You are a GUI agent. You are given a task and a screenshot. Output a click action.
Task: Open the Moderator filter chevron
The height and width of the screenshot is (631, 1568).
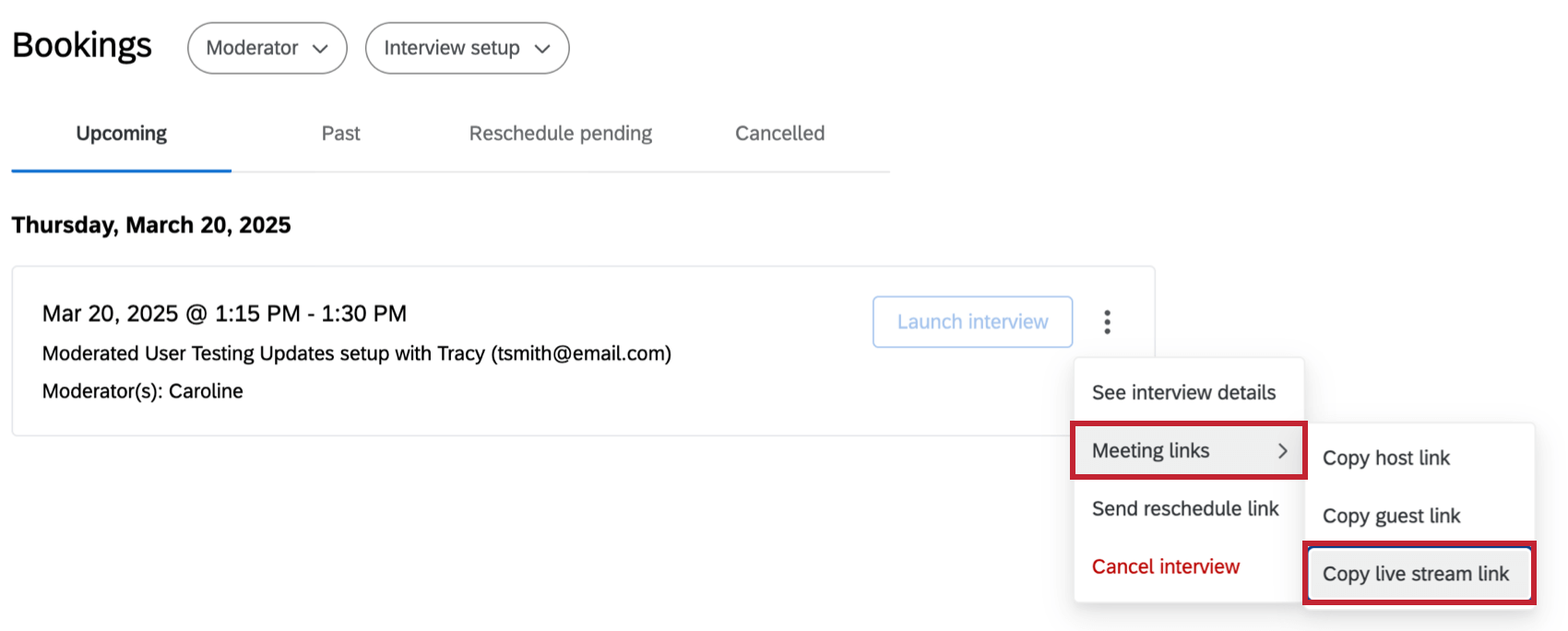[x=322, y=48]
